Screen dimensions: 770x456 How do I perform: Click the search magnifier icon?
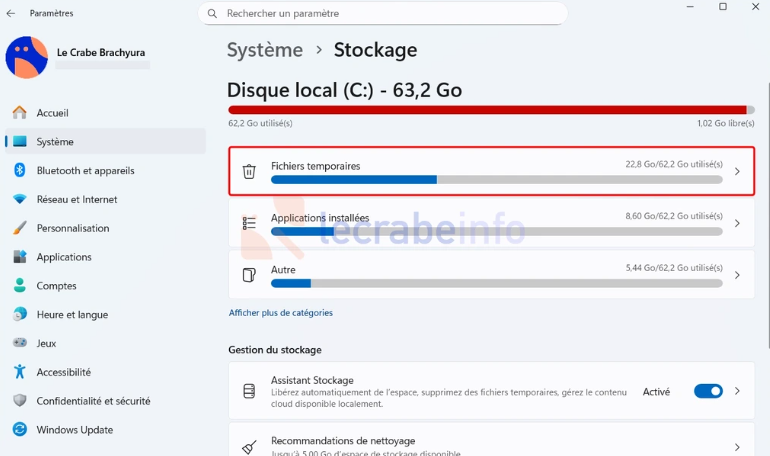[x=211, y=13]
